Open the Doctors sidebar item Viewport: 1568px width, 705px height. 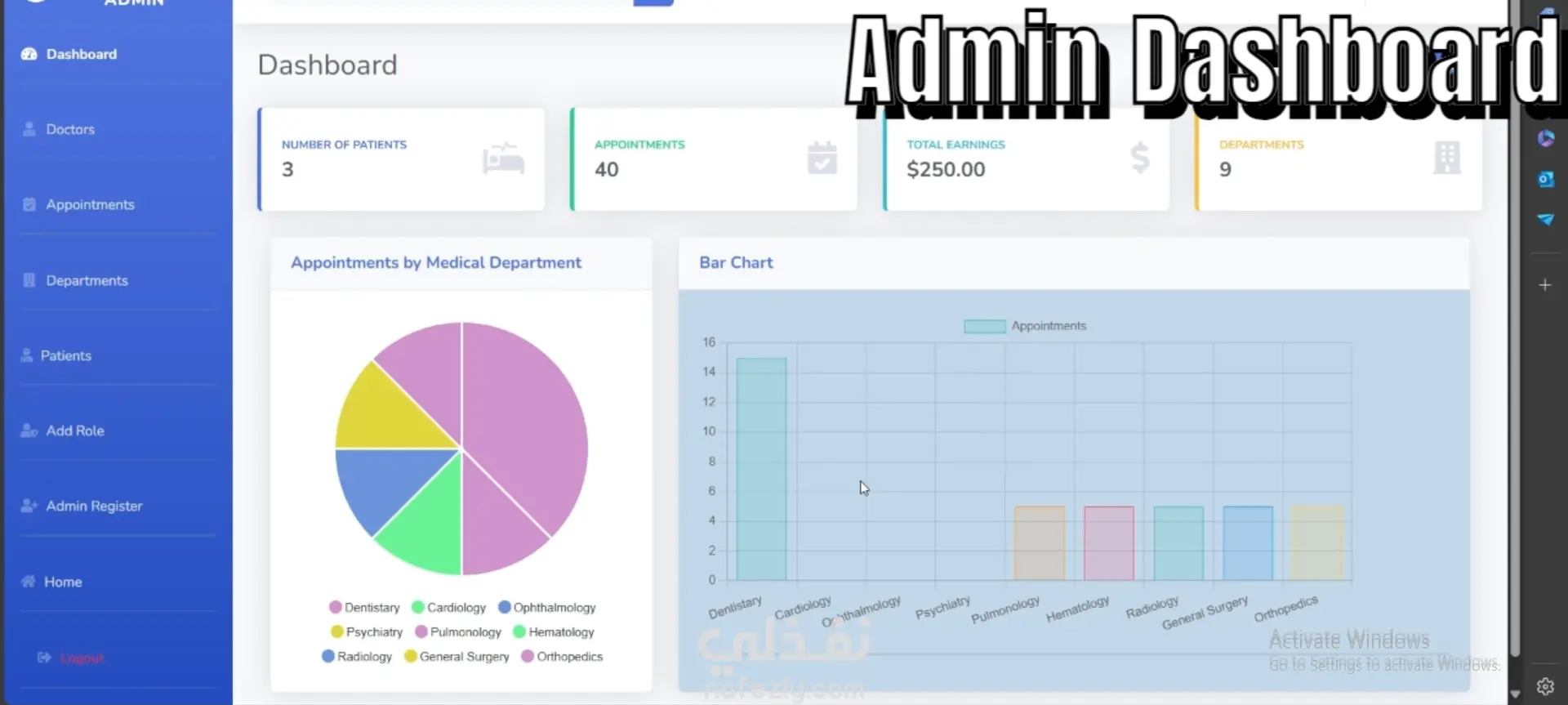pos(70,129)
